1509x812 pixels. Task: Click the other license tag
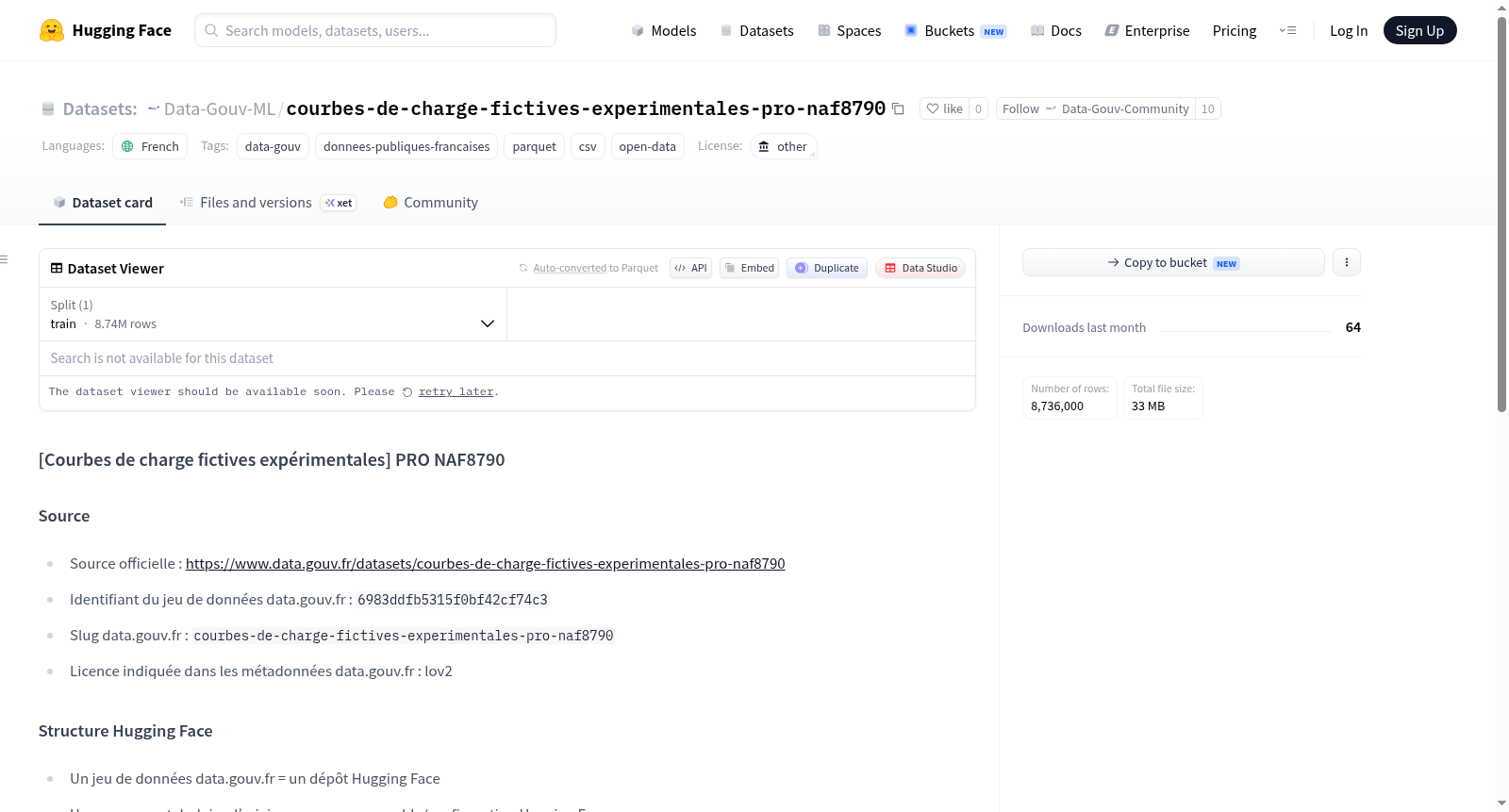point(783,146)
